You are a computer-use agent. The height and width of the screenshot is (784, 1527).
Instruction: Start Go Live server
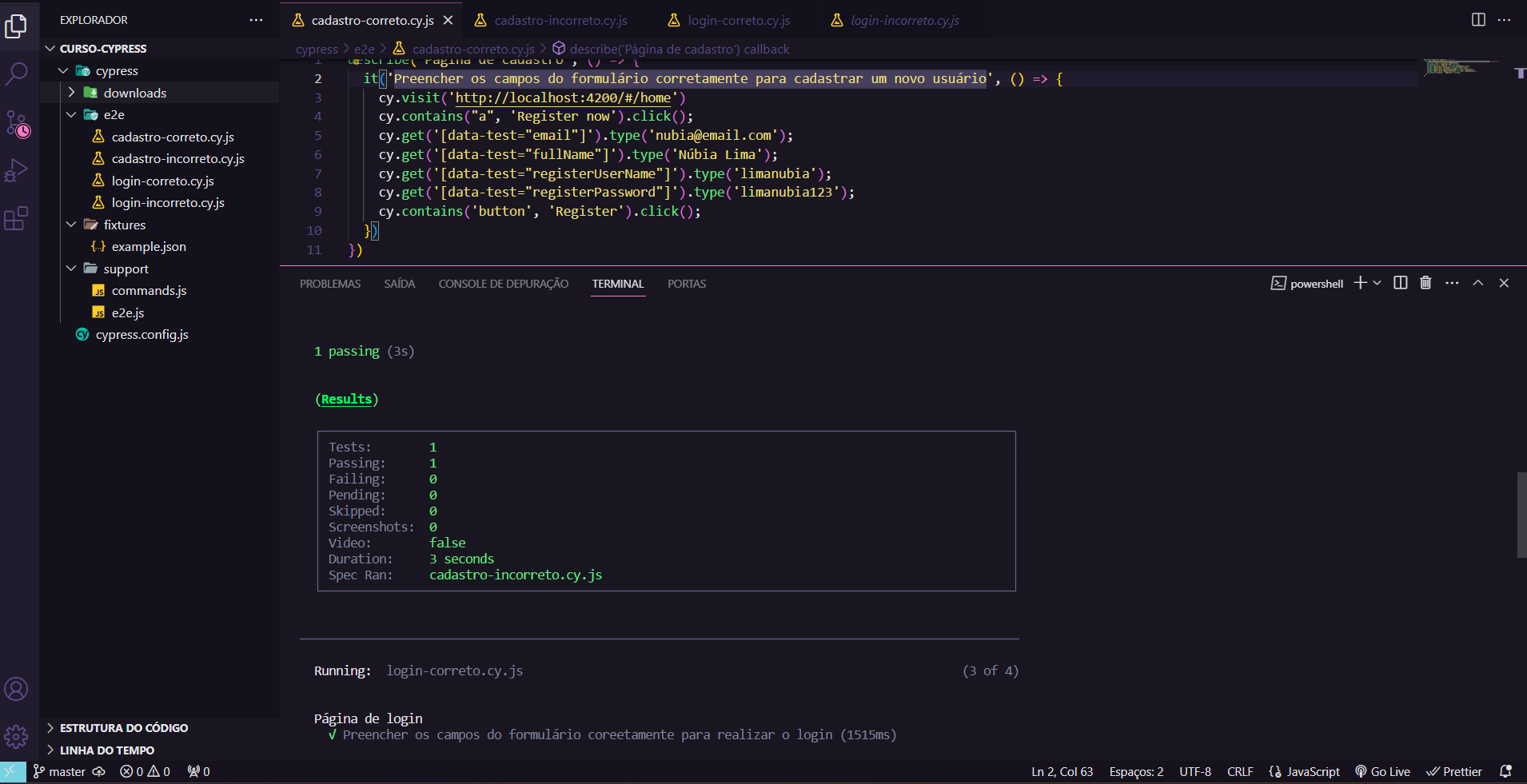pos(1382,772)
